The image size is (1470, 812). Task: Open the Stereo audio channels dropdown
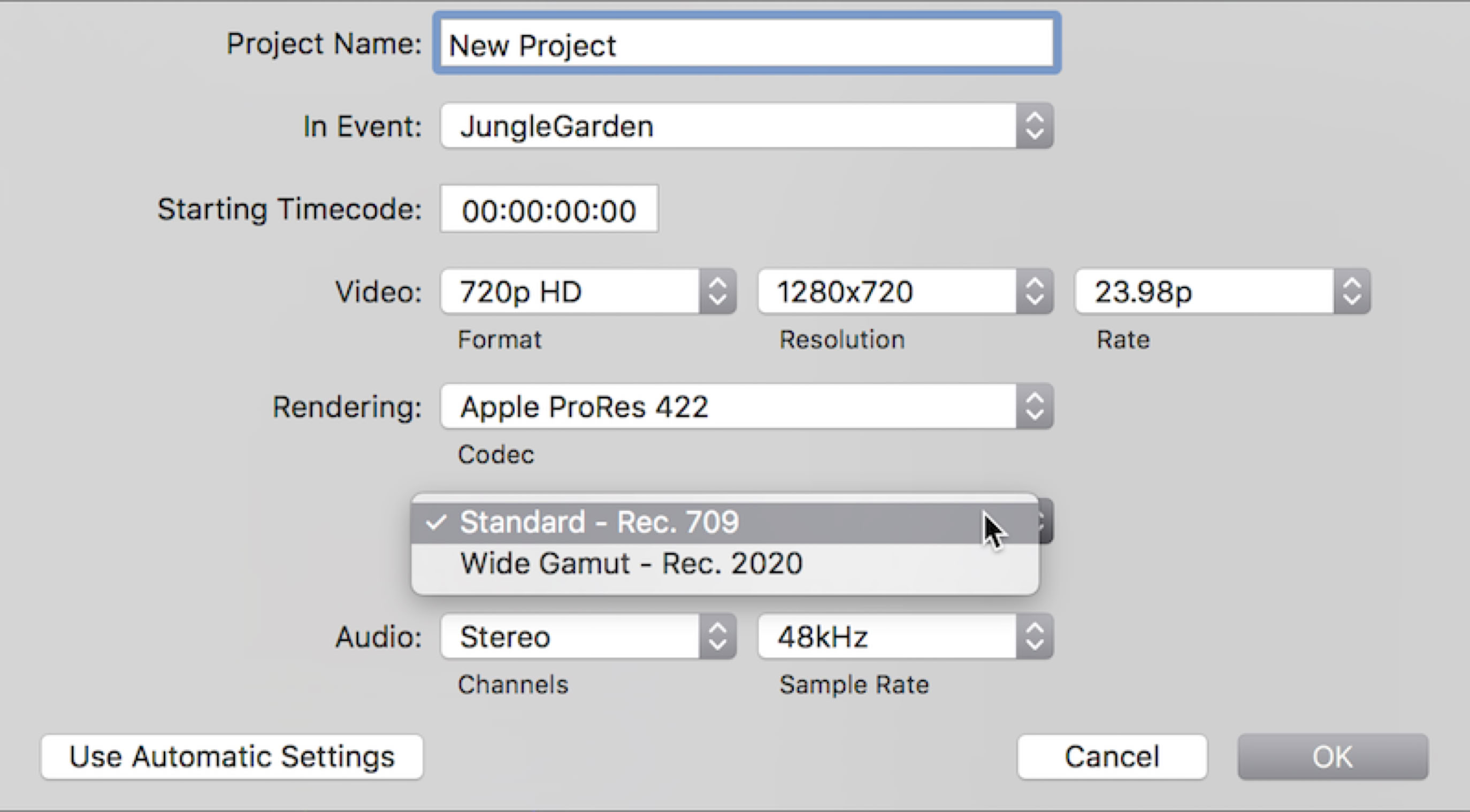[570, 637]
